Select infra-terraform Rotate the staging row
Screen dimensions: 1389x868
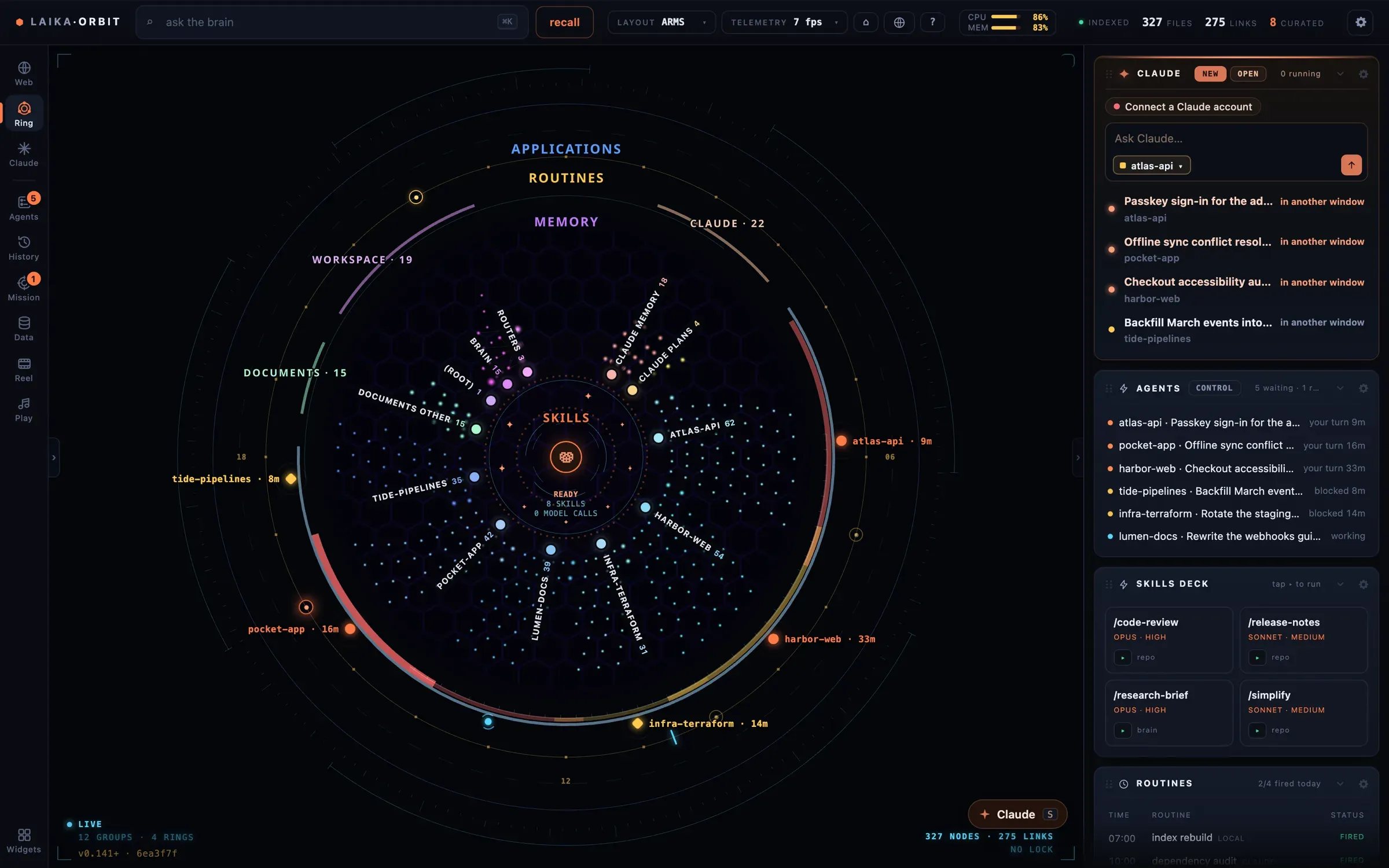pyautogui.click(x=1236, y=514)
